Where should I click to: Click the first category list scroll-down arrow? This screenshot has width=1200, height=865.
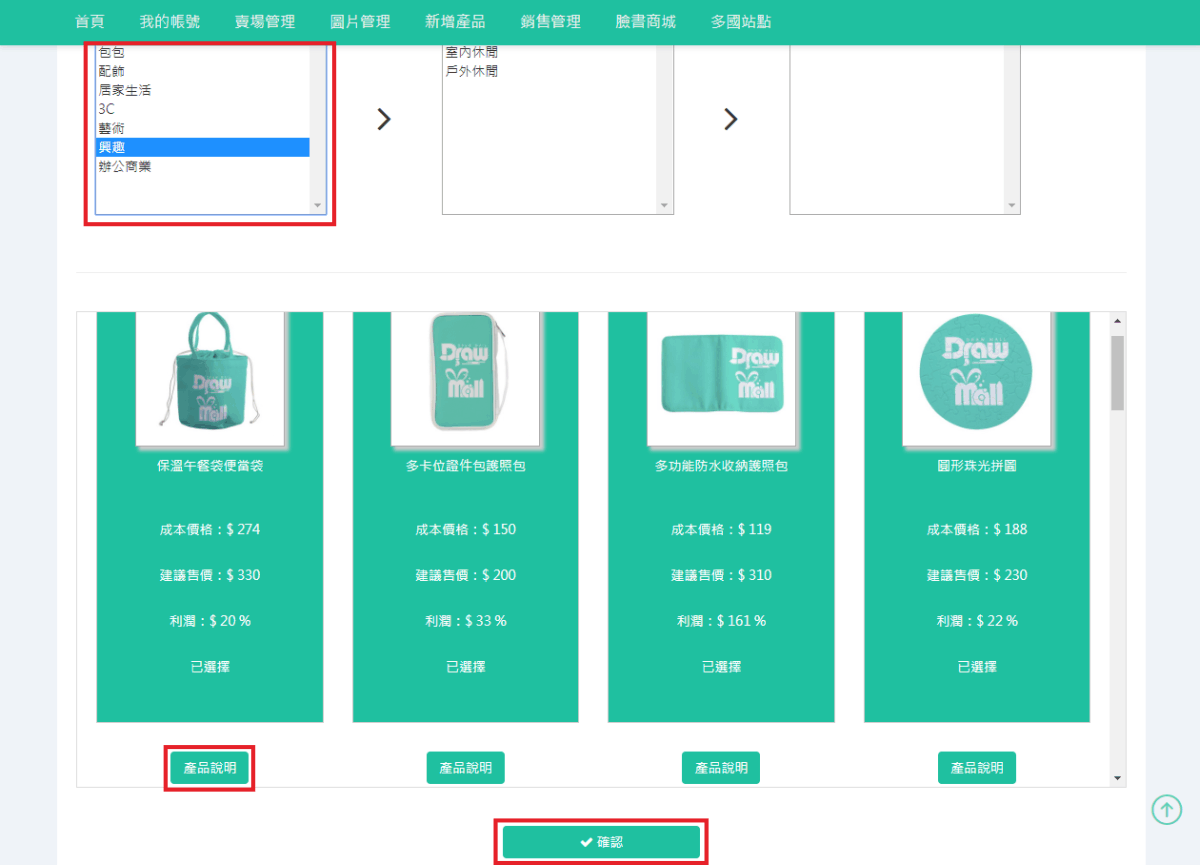(x=318, y=205)
